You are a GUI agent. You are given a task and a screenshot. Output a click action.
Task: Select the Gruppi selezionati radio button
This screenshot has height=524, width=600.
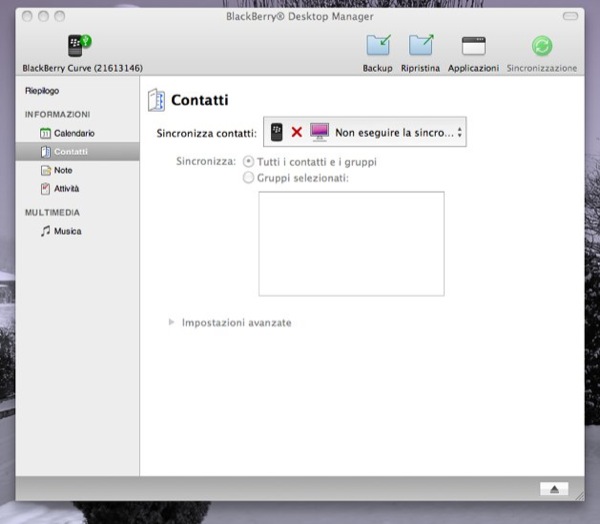(x=248, y=178)
